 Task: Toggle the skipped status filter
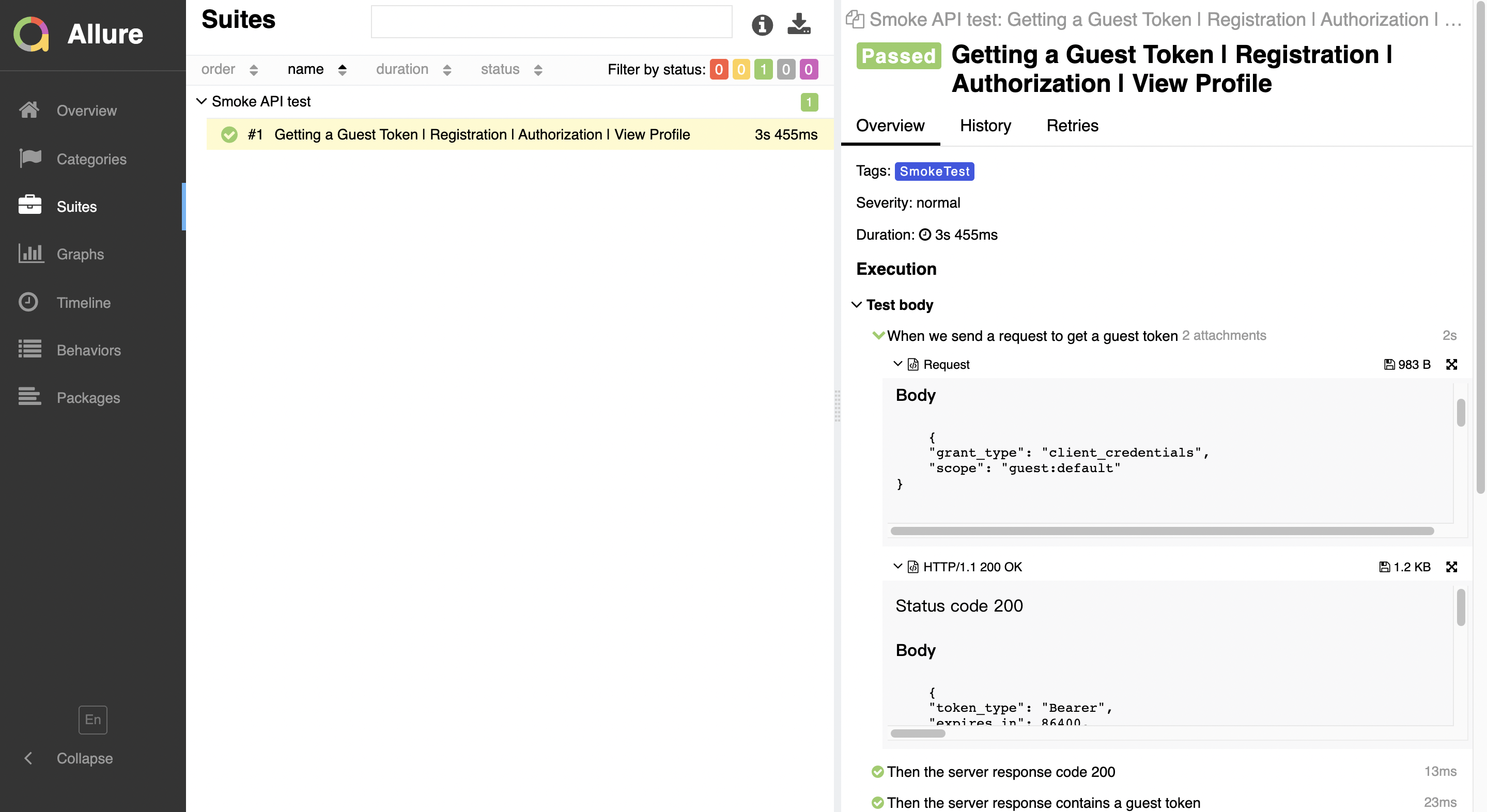[785, 69]
